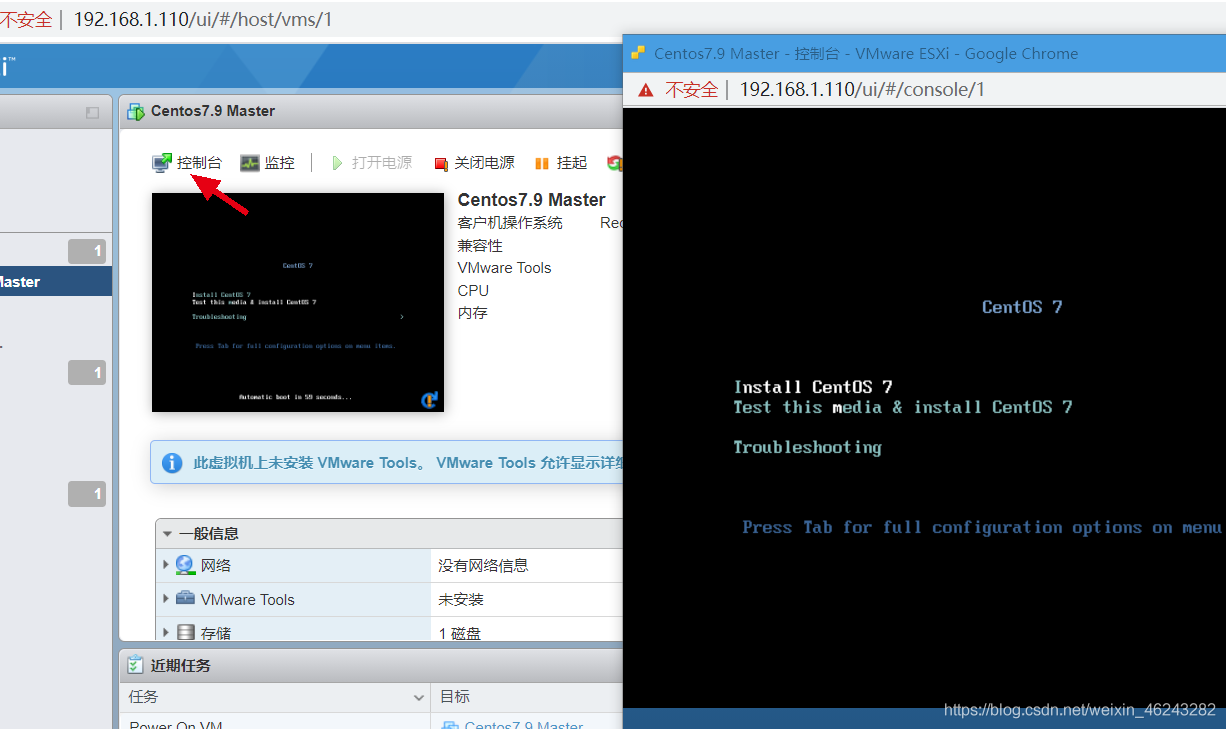This screenshot has width=1226, height=729.
Task: Click the Compatibility (兼容性) label
Action: point(480,245)
